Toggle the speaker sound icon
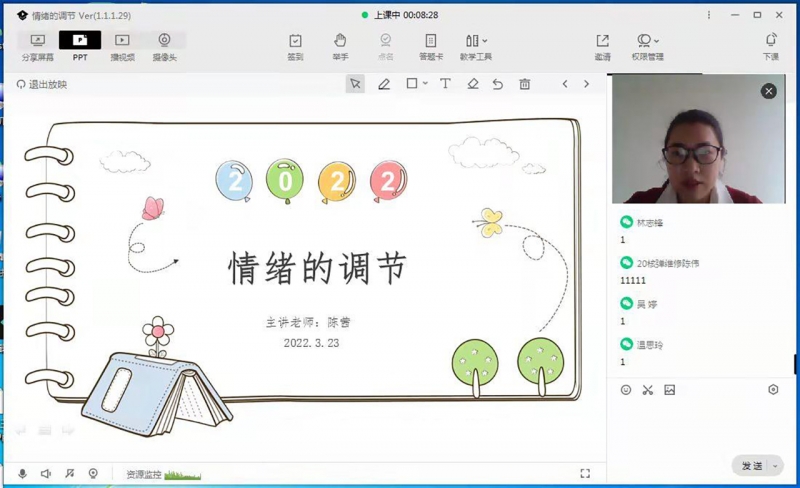This screenshot has height=488, width=800. pyautogui.click(x=46, y=474)
